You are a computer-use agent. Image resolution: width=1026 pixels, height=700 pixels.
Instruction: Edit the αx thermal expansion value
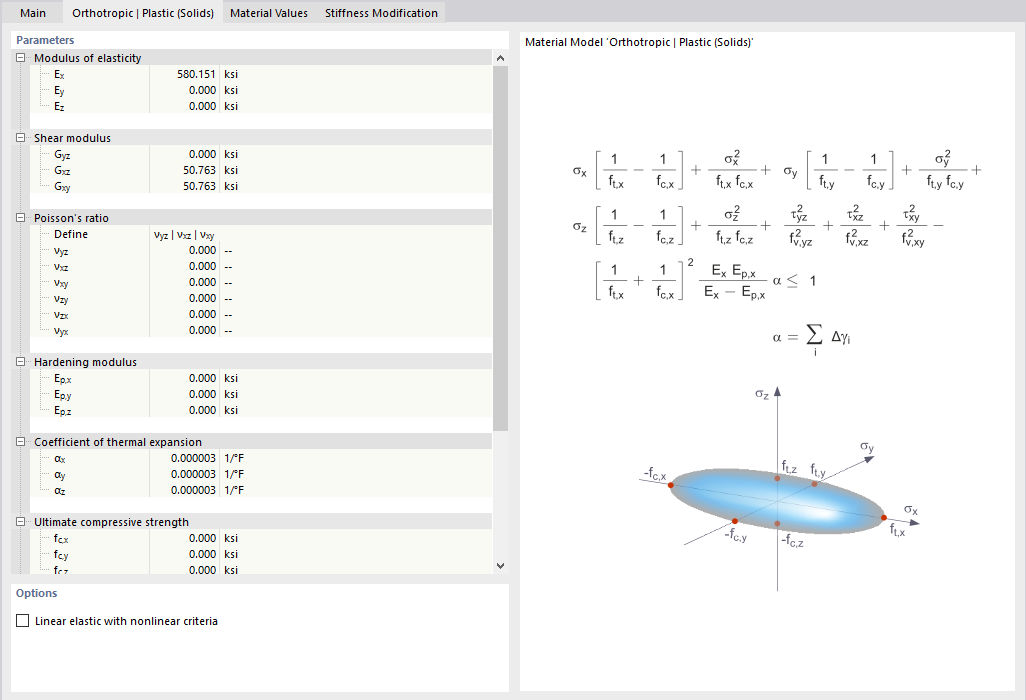click(185, 458)
